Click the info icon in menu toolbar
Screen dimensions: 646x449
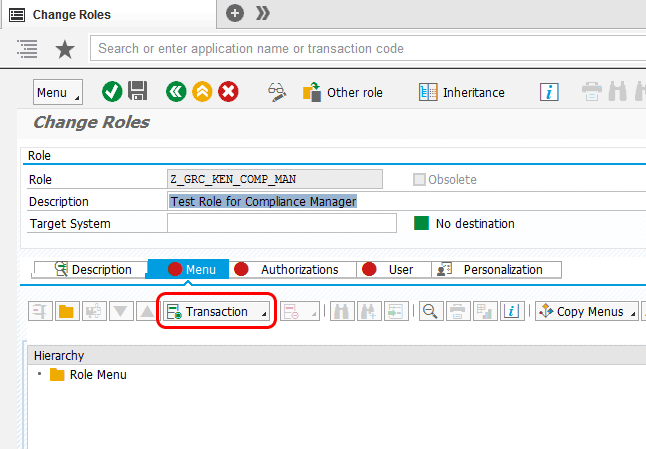[x=512, y=311]
